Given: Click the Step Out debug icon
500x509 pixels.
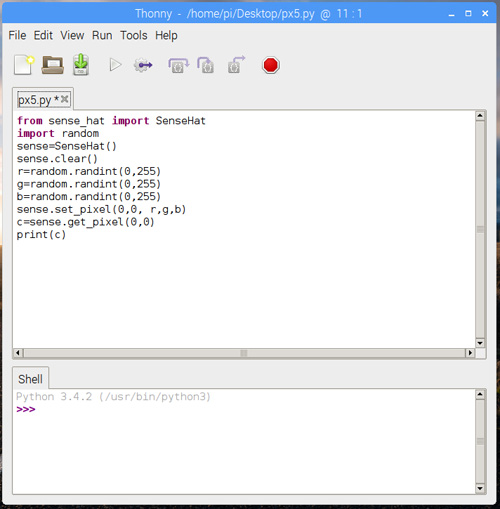Looking at the screenshot, I should [x=236, y=65].
